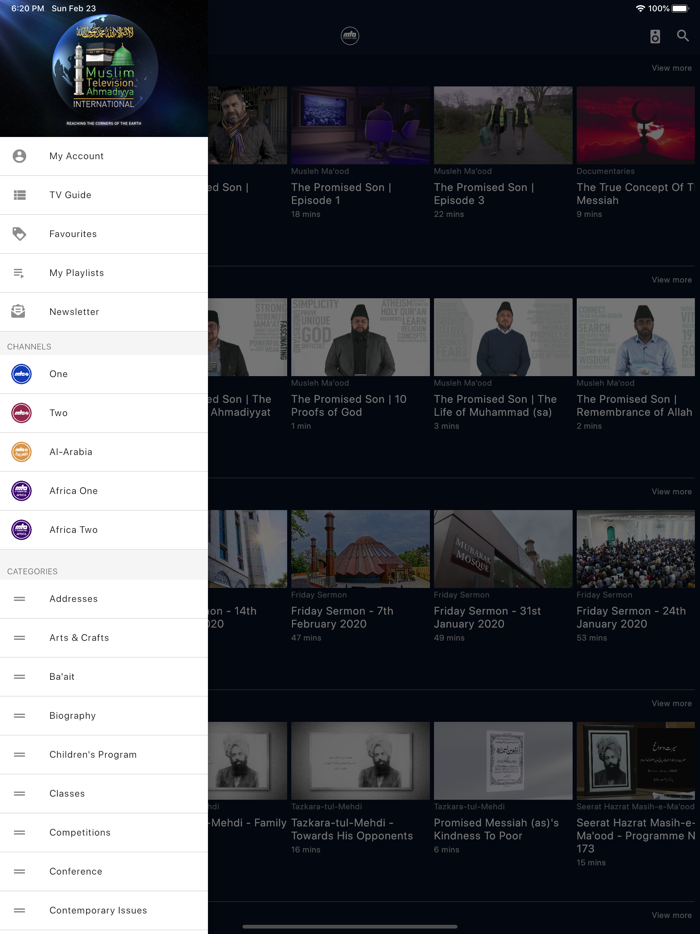
Task: Tap the Favourites tag icon
Action: 19,234
